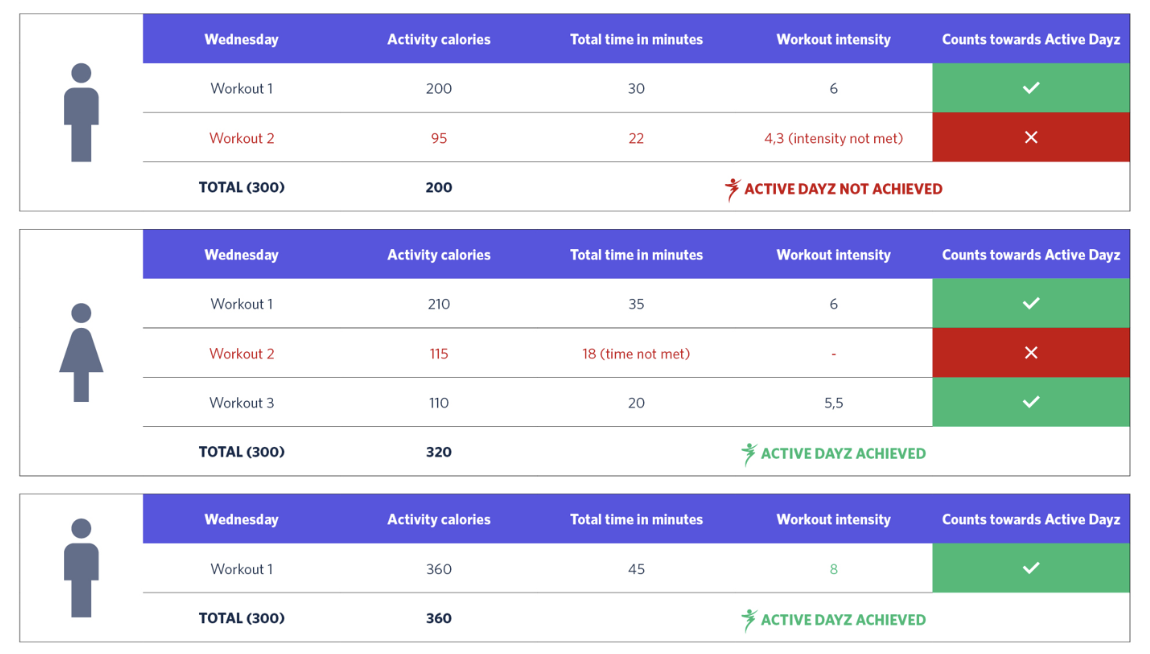Click green checkmark for 210 calorie workout
This screenshot has height=654, width=1150.
[x=1030, y=304]
